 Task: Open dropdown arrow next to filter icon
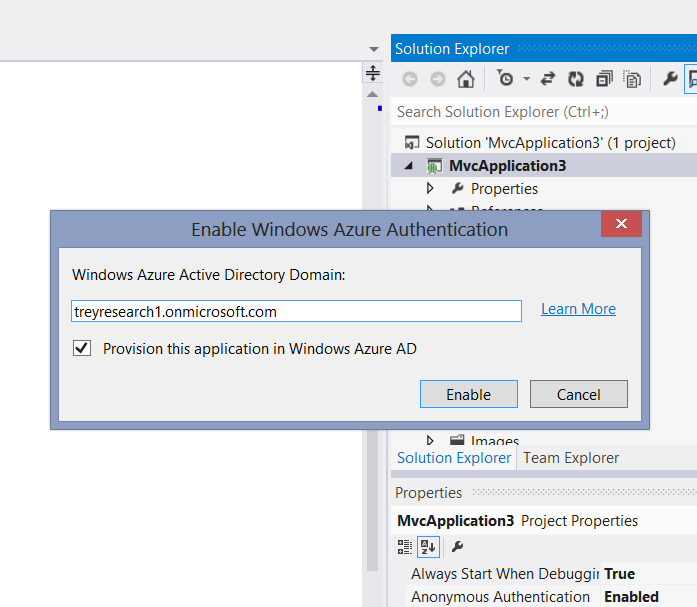527,79
